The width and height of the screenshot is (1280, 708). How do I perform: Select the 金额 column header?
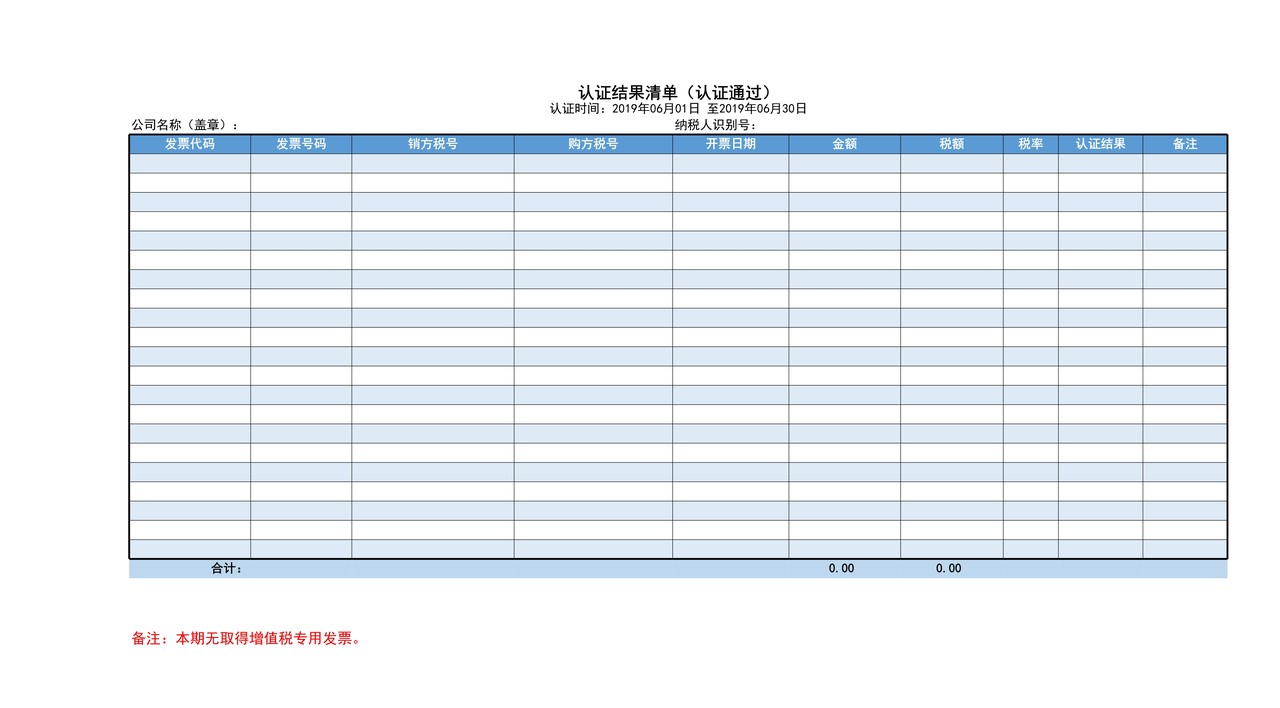click(843, 144)
